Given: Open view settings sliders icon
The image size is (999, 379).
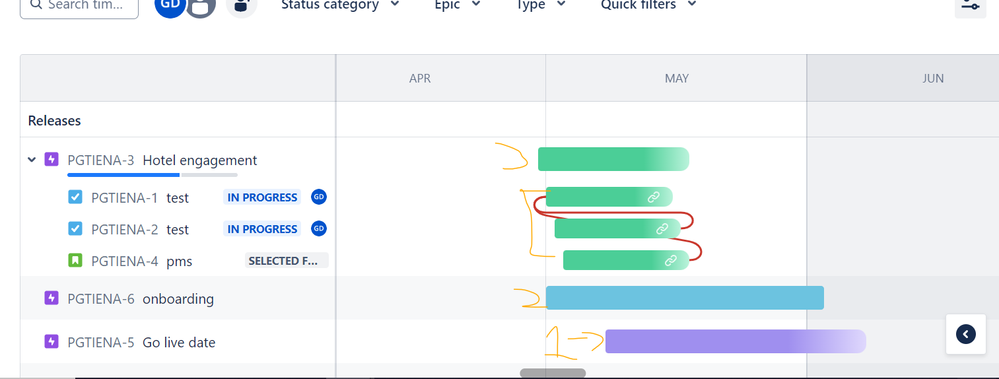Looking at the screenshot, I should [x=970, y=5].
